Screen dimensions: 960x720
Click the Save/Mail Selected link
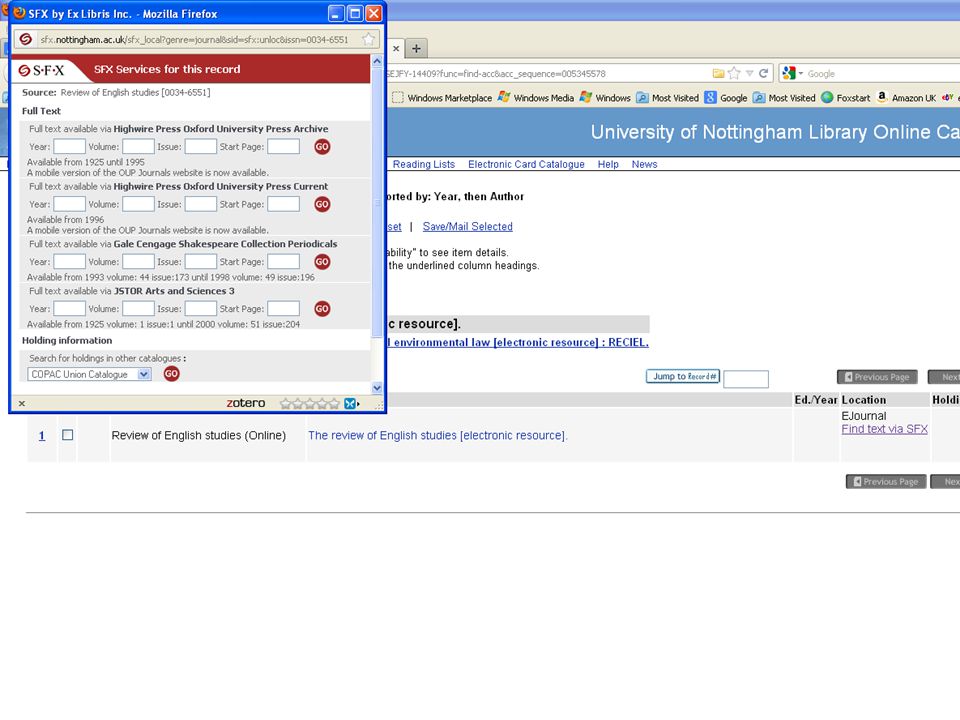(x=467, y=227)
